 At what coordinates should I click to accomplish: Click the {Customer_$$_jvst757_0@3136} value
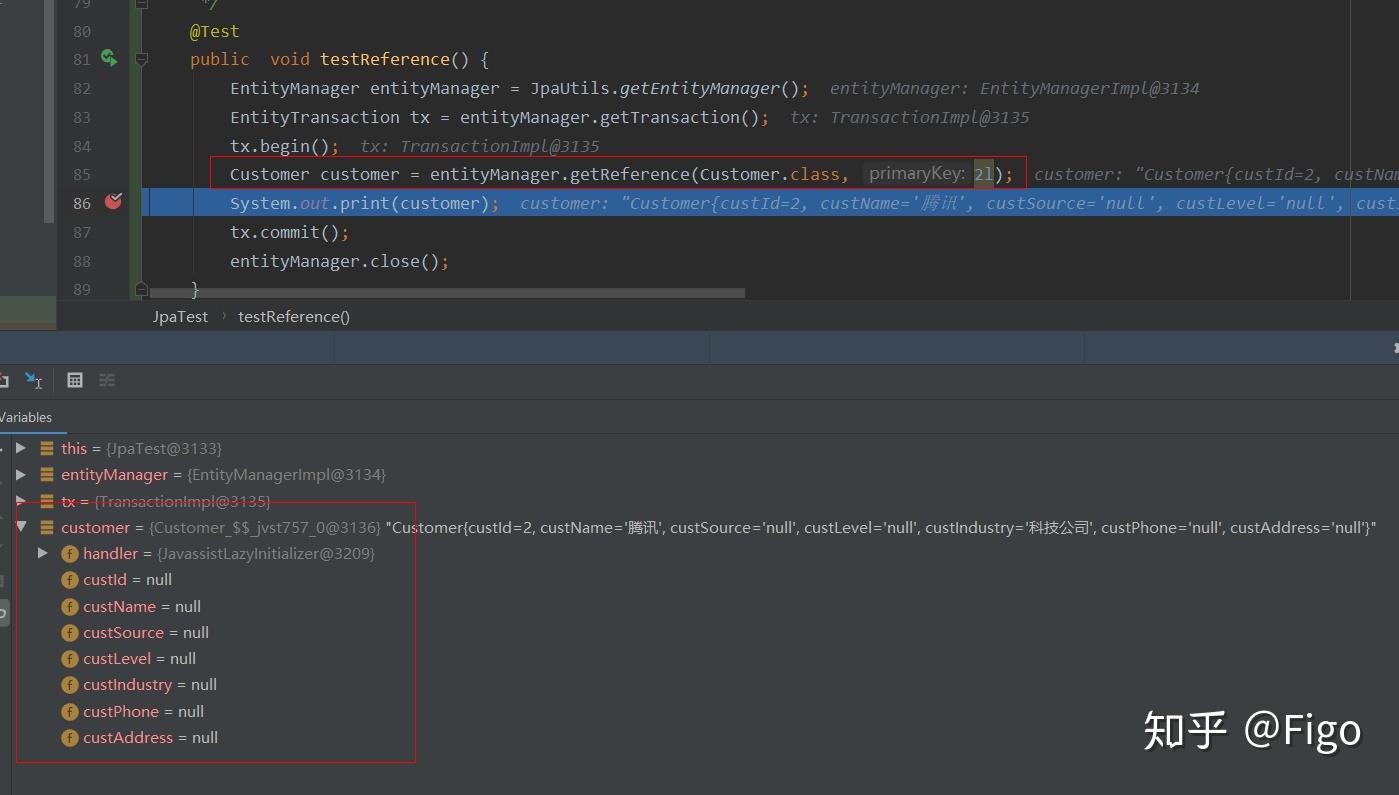(265, 527)
